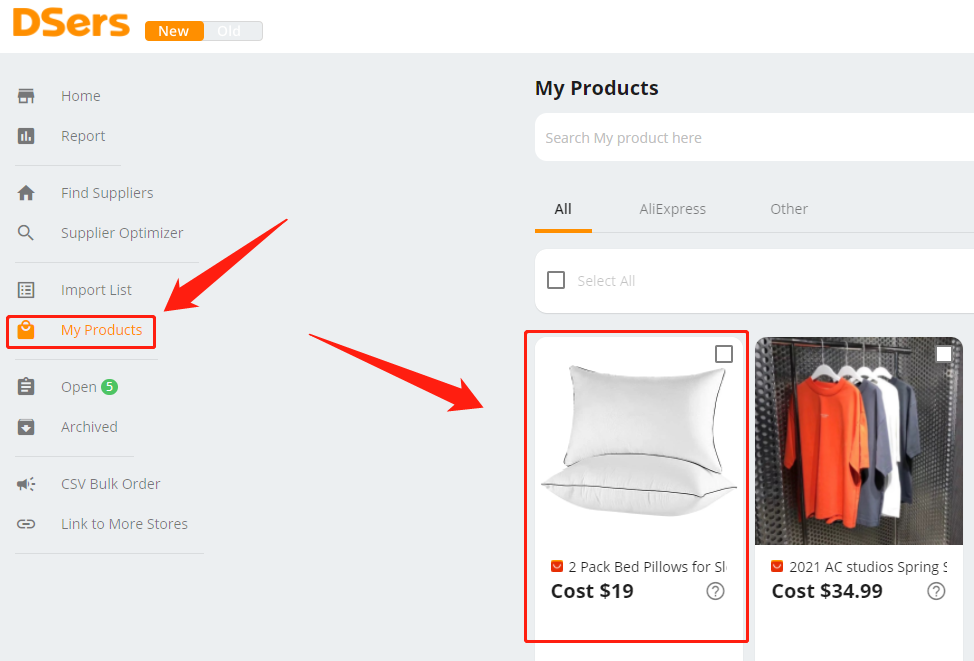The width and height of the screenshot is (974, 661).
Task: Check the AC studios T-shirt product's checkbox
Action: point(944,354)
